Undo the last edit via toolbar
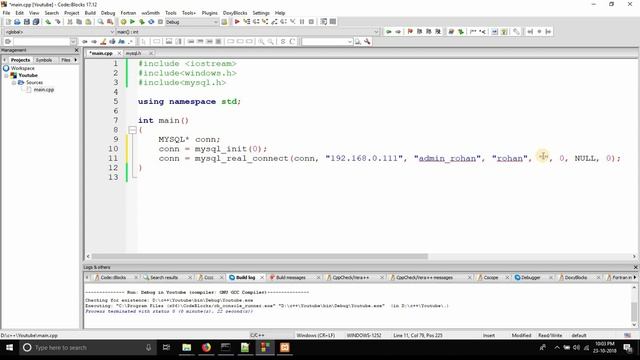The image size is (640, 360). click(x=48, y=22)
